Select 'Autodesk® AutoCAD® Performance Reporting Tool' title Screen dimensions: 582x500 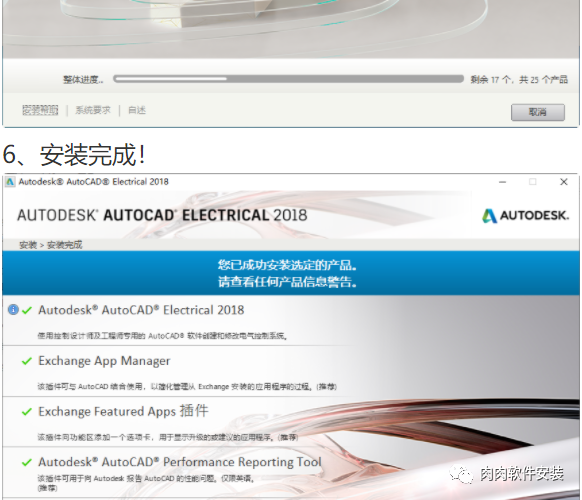point(180,462)
